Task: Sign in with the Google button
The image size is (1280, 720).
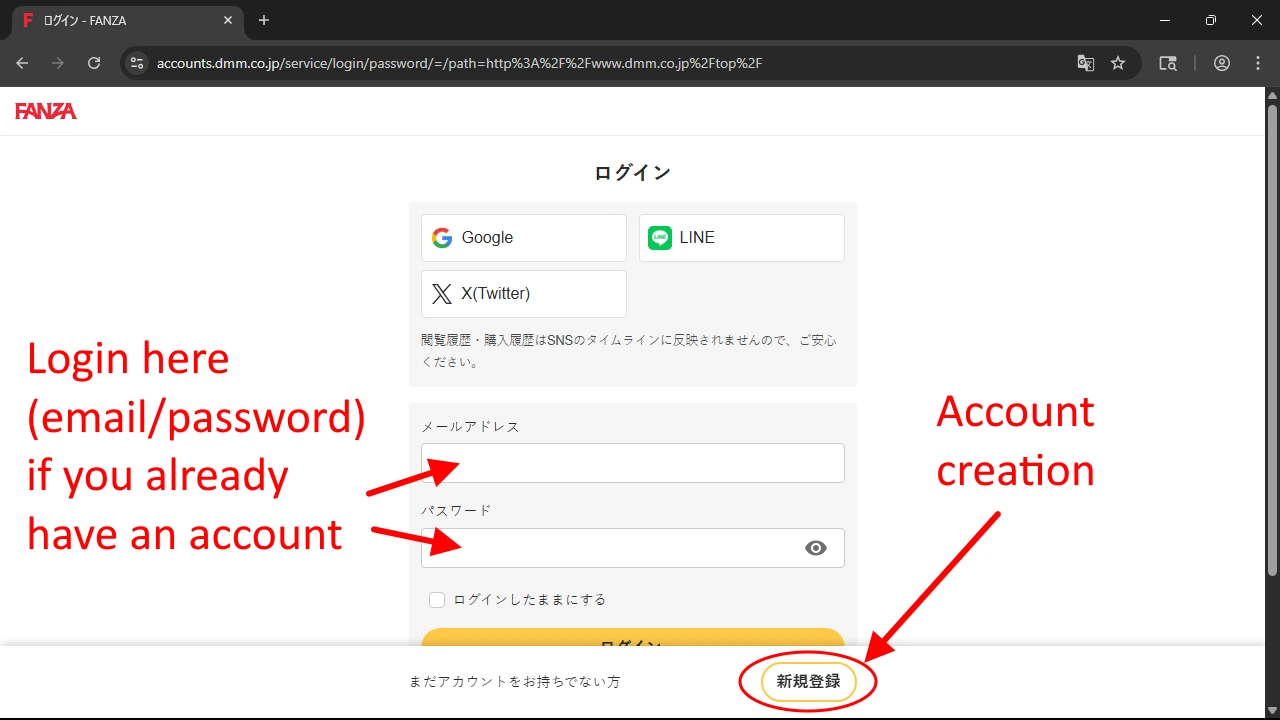Action: coord(524,238)
